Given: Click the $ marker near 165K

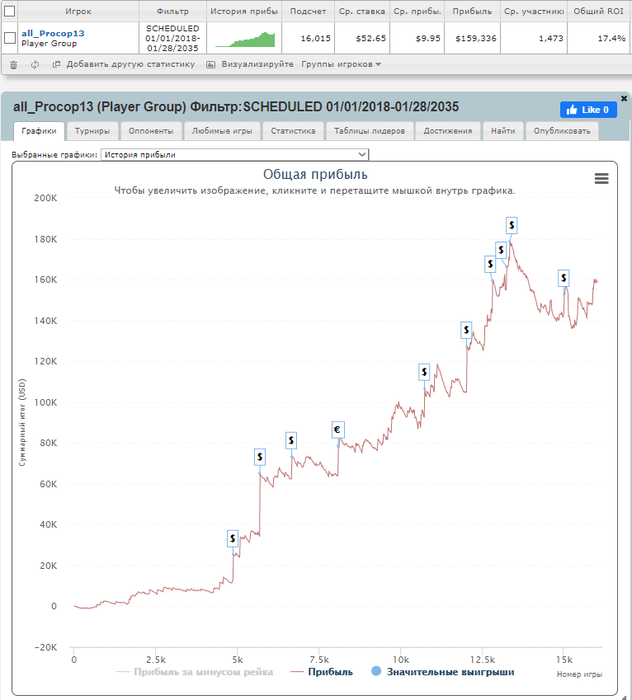Looking at the screenshot, I should pos(490,264).
